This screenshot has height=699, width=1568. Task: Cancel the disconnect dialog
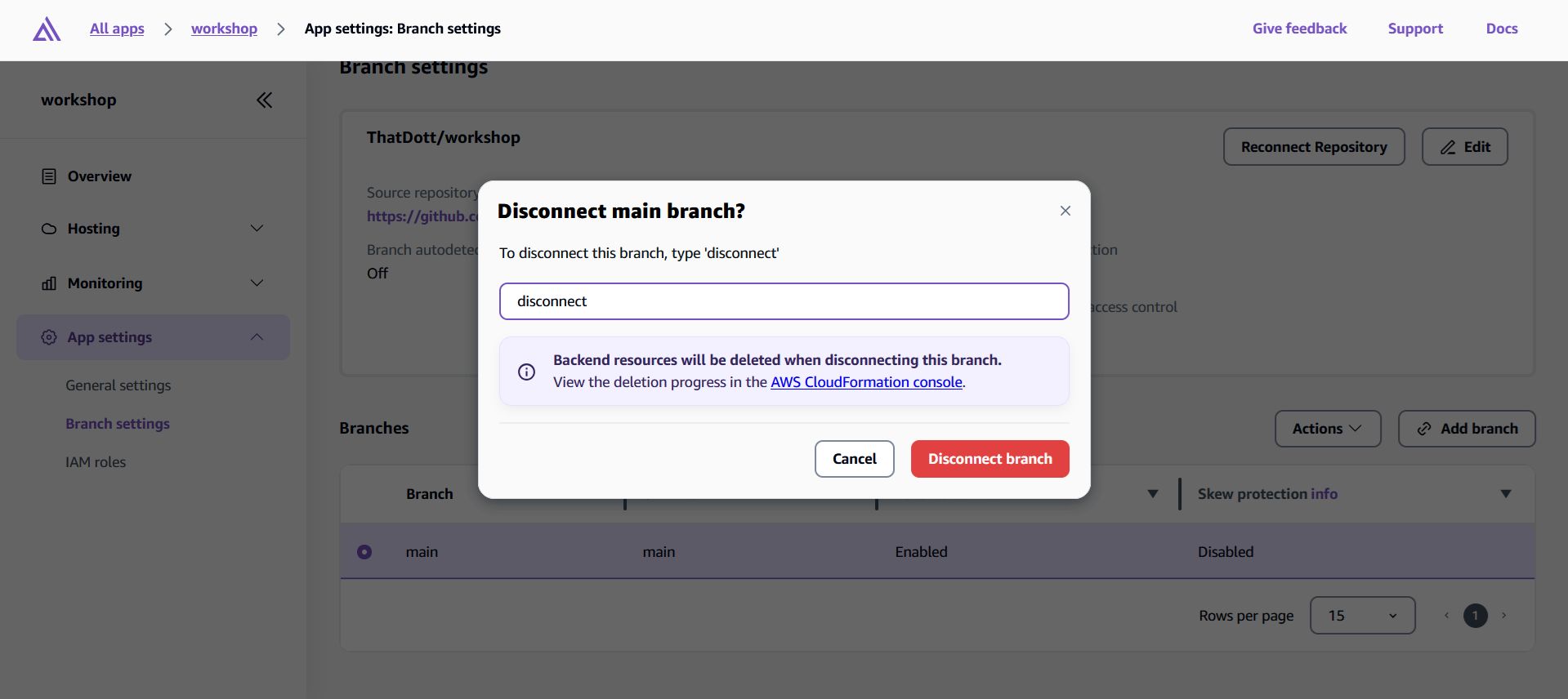tap(855, 459)
